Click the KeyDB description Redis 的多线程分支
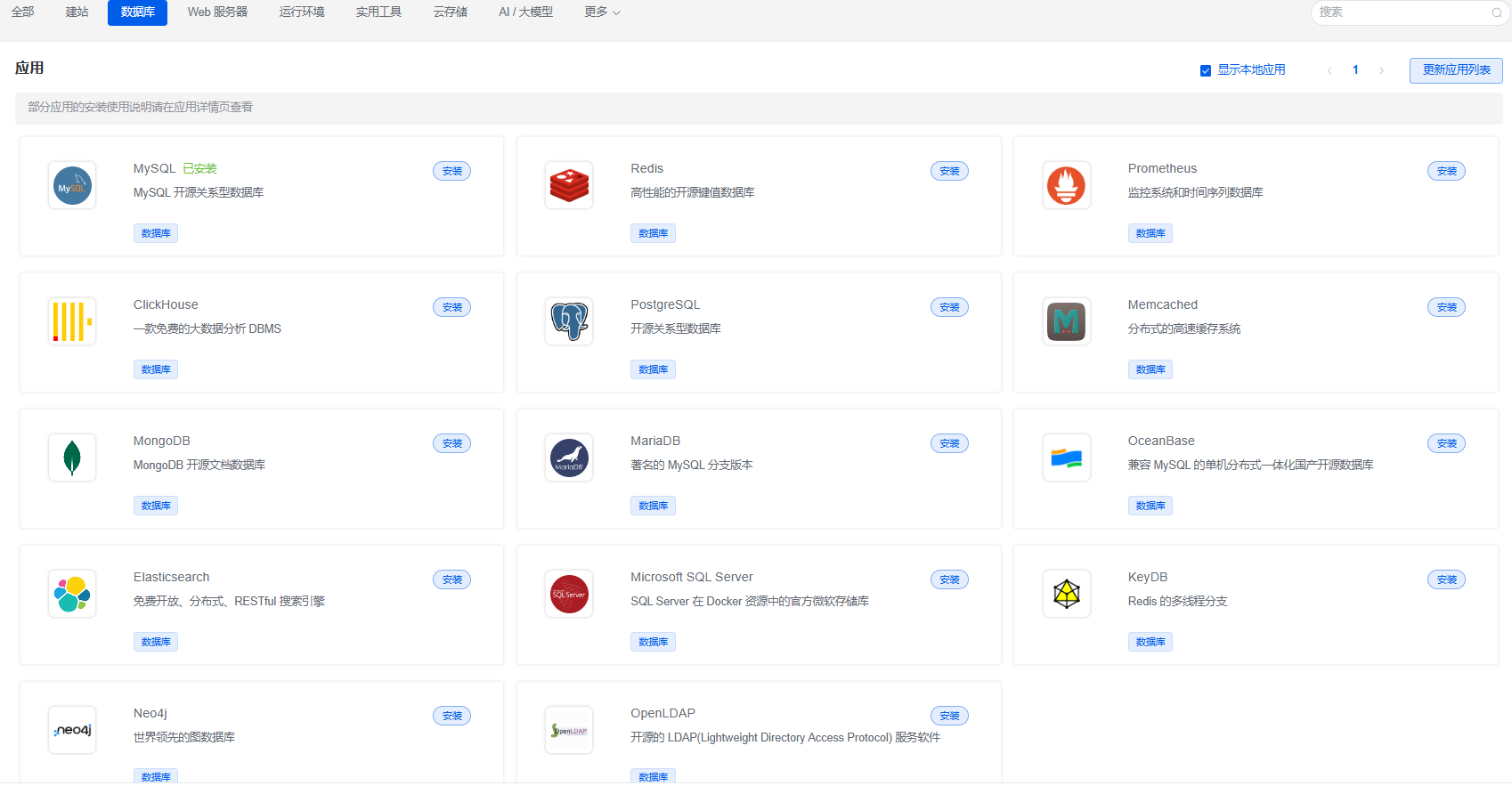This screenshot has height=786, width=1512. [x=1178, y=601]
